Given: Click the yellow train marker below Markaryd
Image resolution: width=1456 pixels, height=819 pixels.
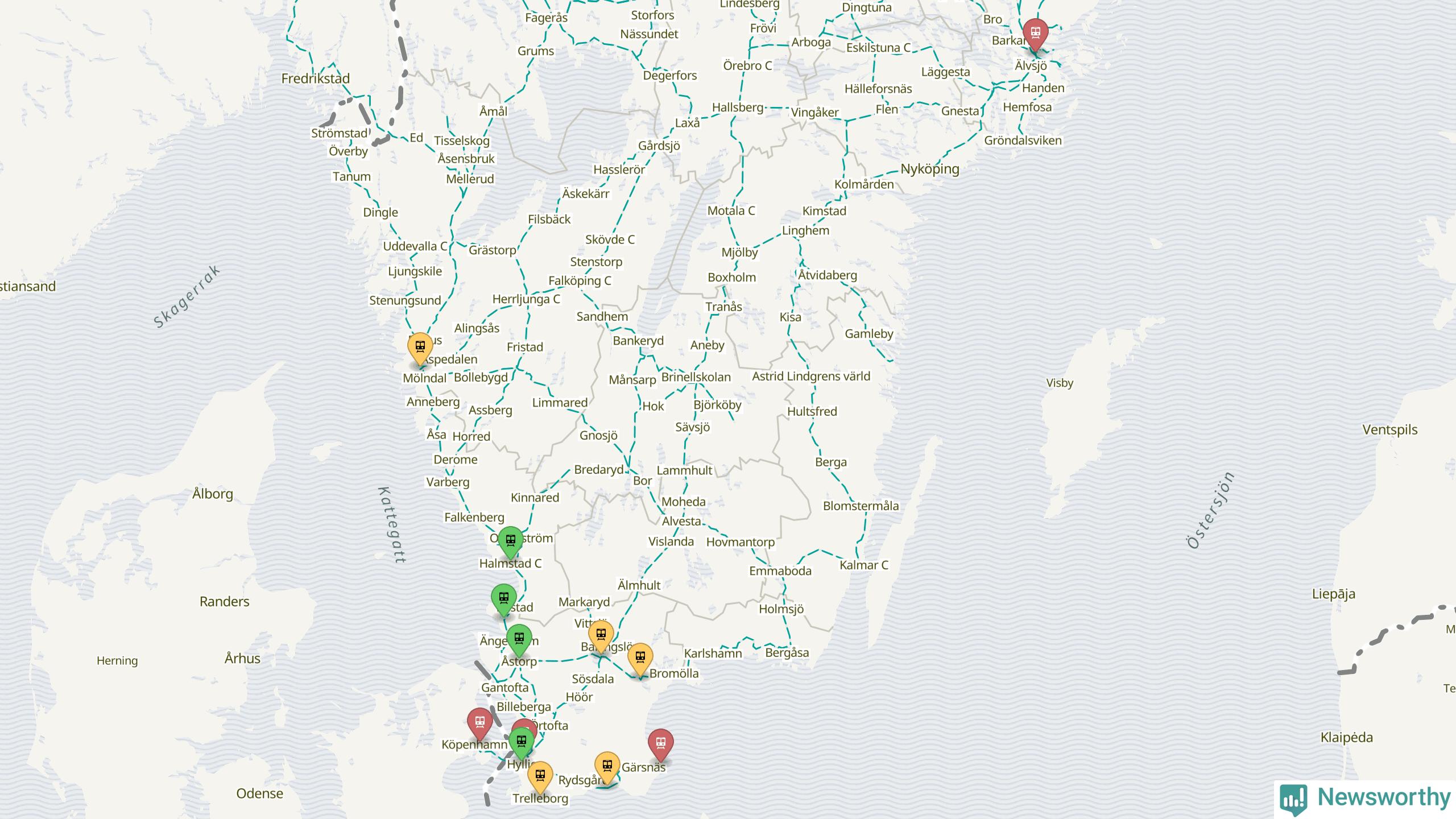Looking at the screenshot, I should (601, 635).
